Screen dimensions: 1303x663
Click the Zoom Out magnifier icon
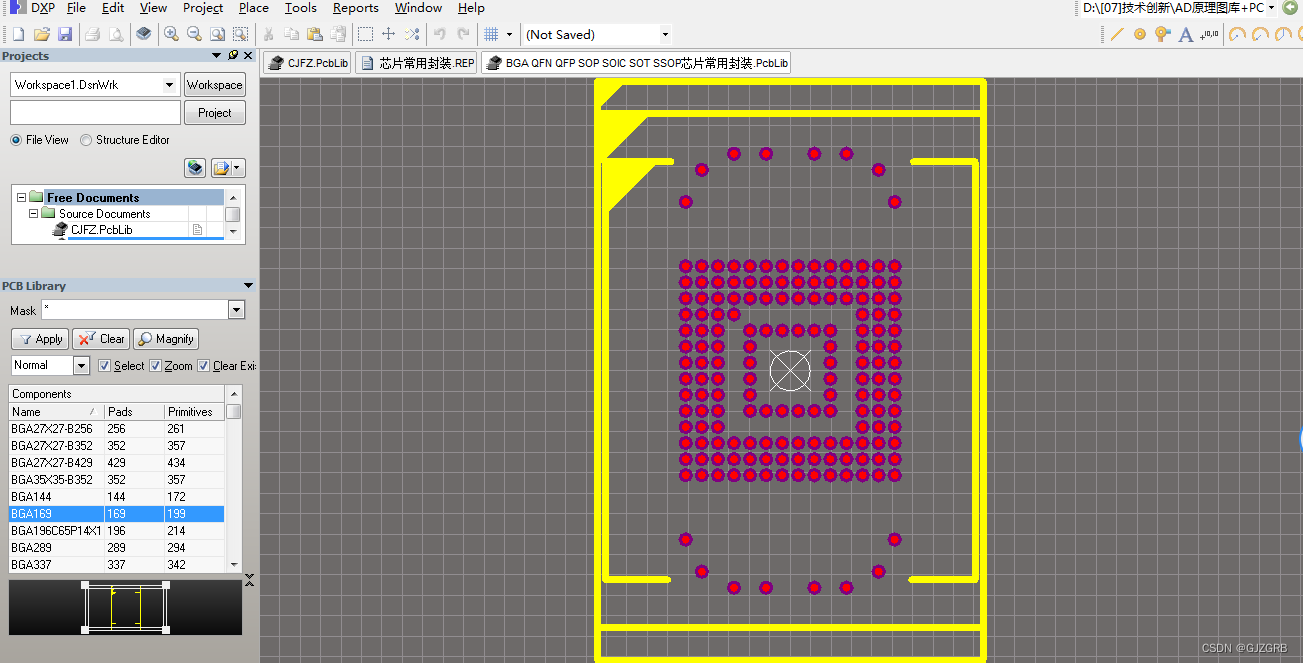(194, 34)
